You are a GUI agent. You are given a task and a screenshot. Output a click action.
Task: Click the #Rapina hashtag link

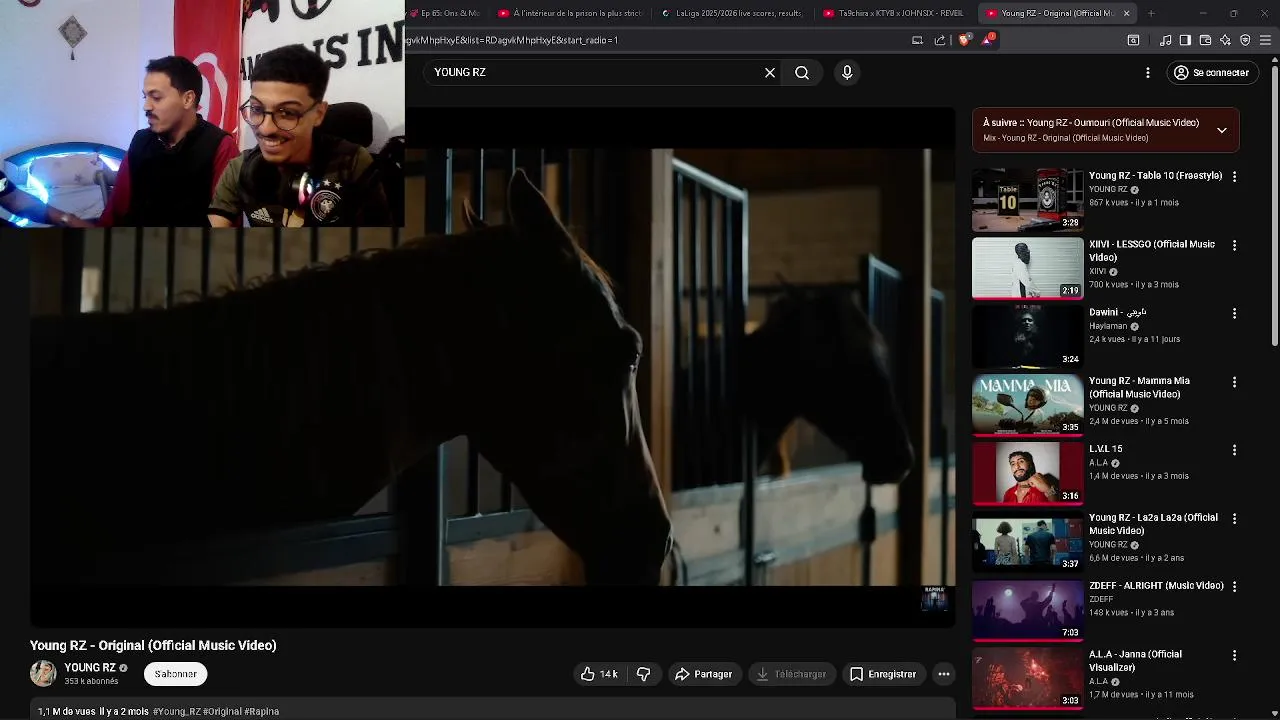coord(261,711)
